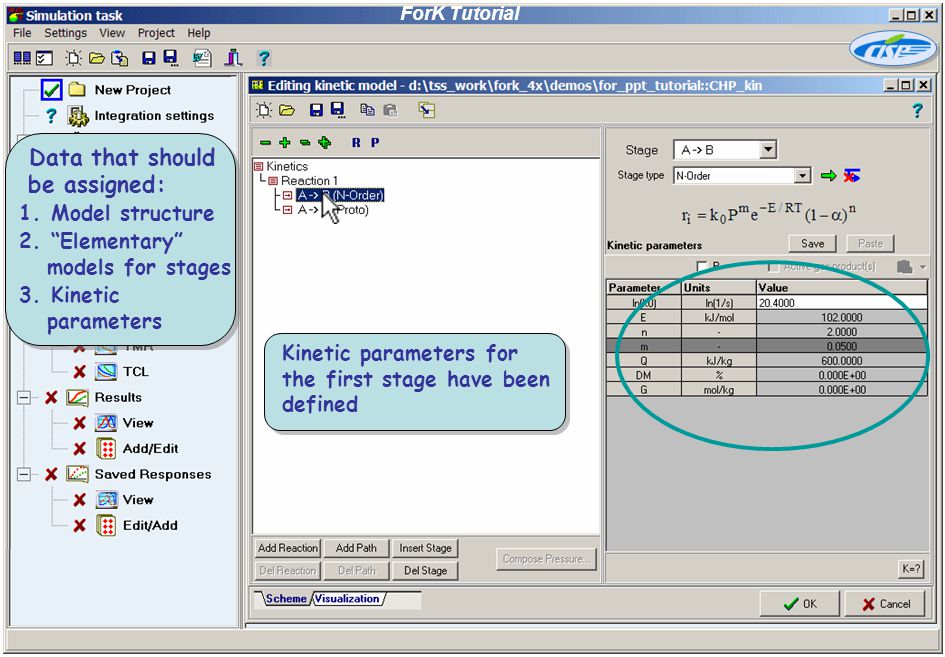The image size is (945, 657).
Task: Click the checklist window icon in main toolbar
Action: pyautogui.click(x=45, y=58)
